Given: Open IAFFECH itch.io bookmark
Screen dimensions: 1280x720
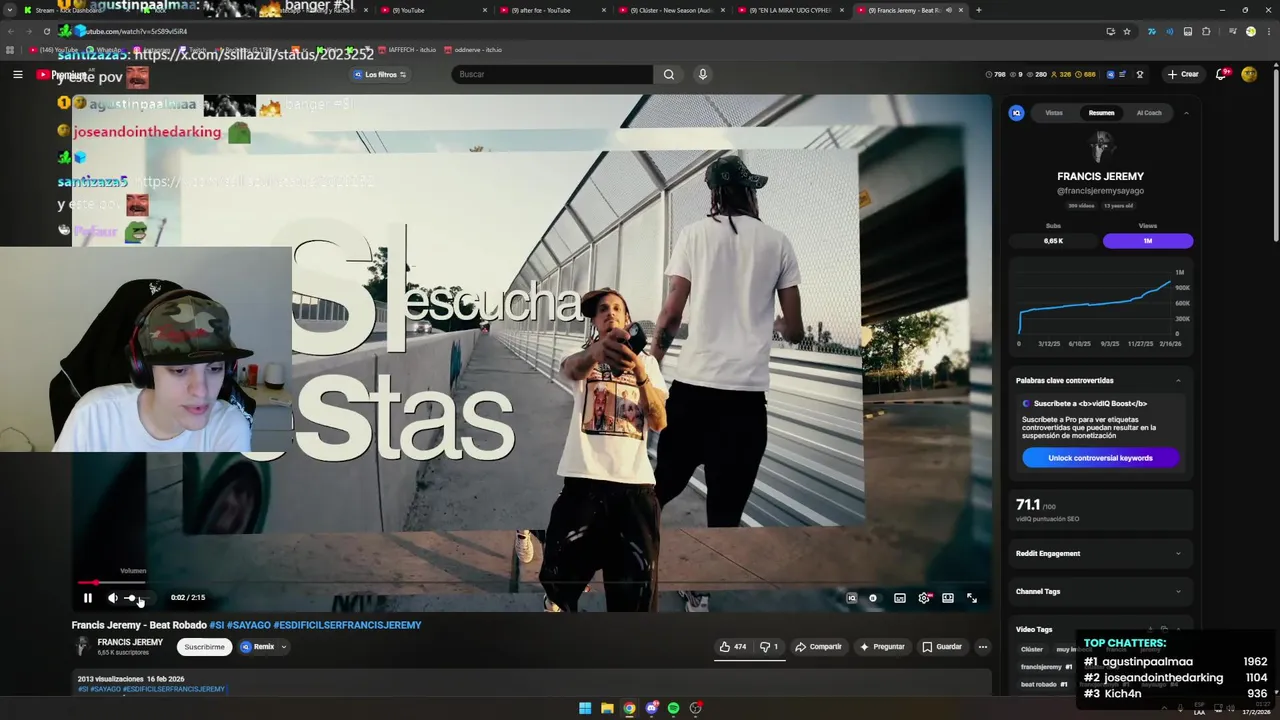Looking at the screenshot, I should point(406,49).
